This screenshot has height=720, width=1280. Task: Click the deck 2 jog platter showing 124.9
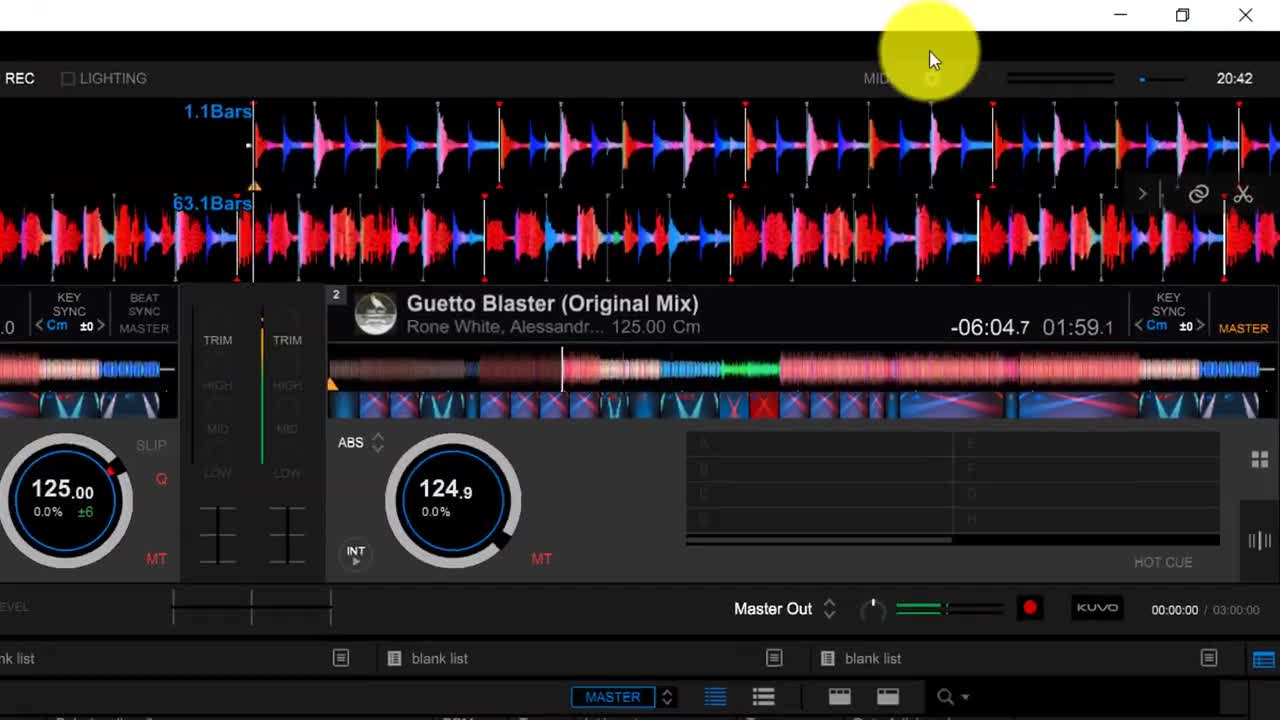(453, 500)
